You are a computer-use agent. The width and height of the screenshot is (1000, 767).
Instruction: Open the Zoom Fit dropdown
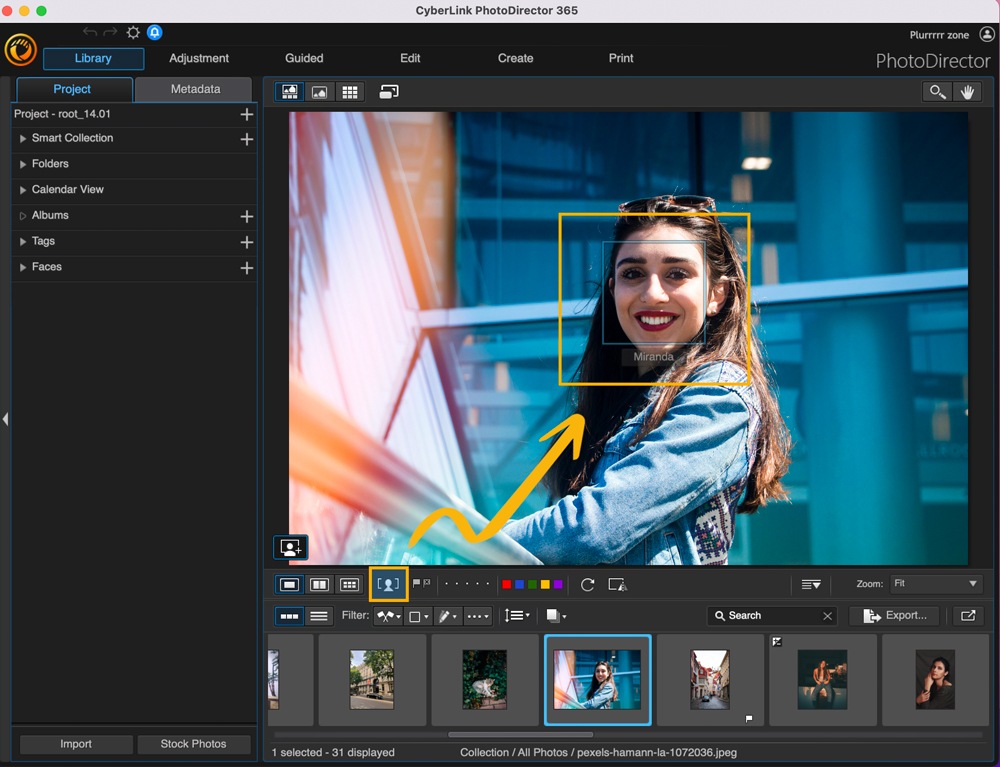click(x=936, y=584)
